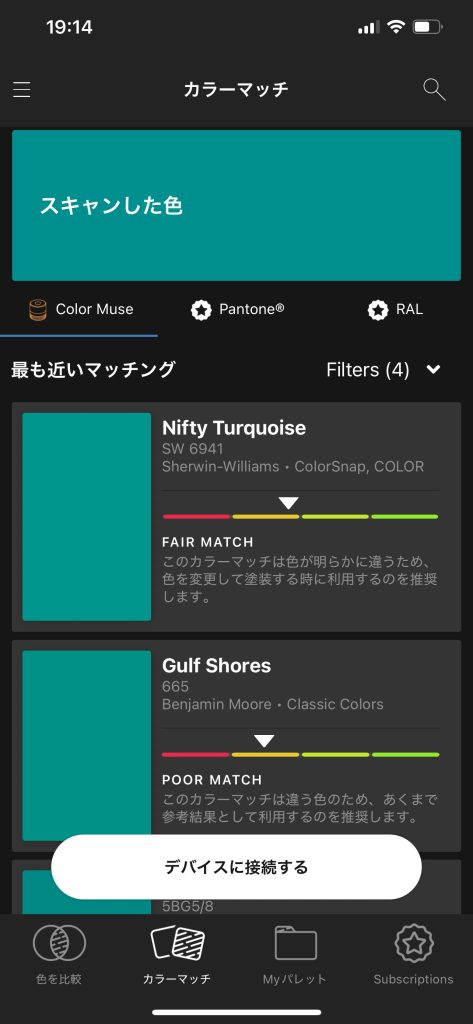Switch to the Pantone tab

[x=237, y=310]
